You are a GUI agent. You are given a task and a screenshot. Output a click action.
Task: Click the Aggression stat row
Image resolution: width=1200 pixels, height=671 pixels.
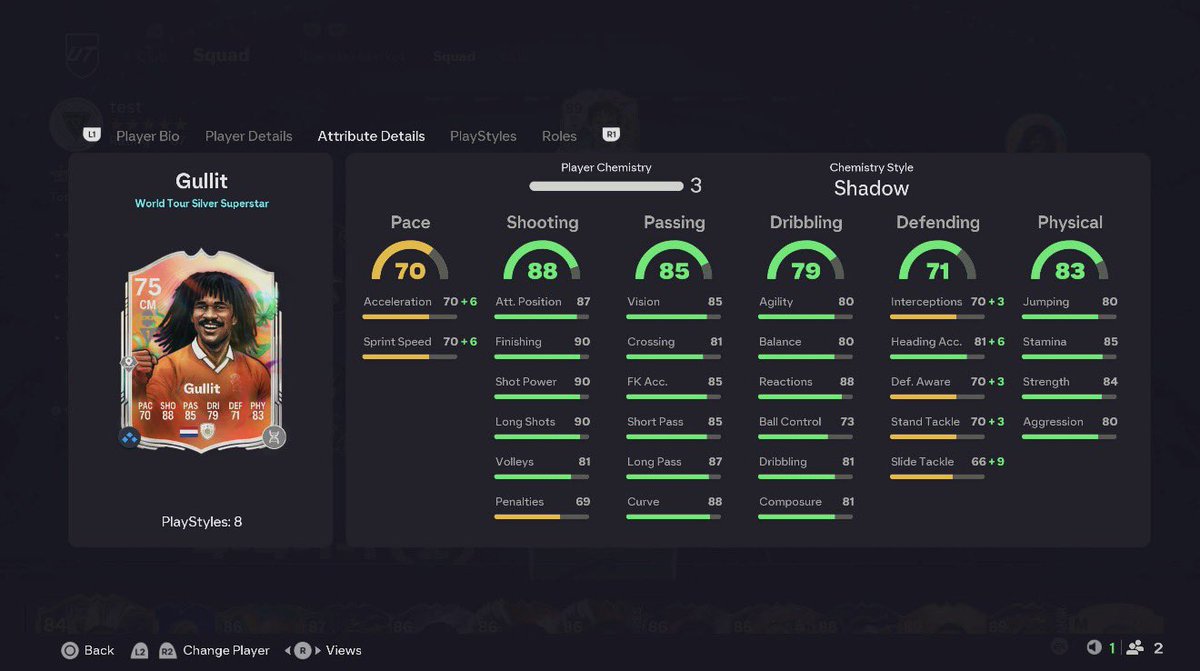[x=1070, y=426]
